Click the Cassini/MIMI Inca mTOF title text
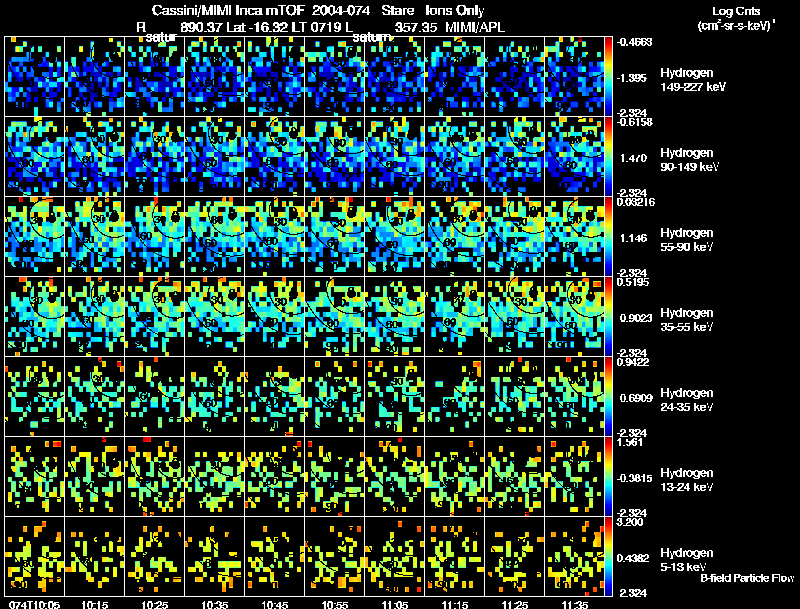Image resolution: width=800 pixels, height=609 pixels. pos(228,10)
